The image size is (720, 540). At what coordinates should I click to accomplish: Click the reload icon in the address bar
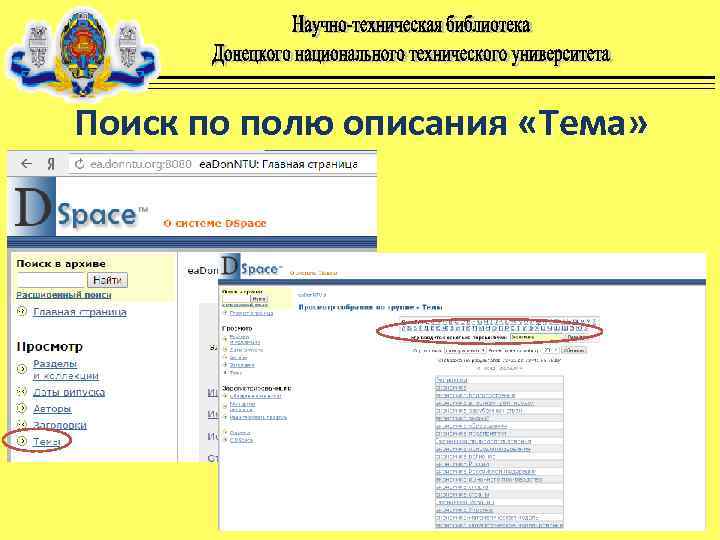point(79,164)
